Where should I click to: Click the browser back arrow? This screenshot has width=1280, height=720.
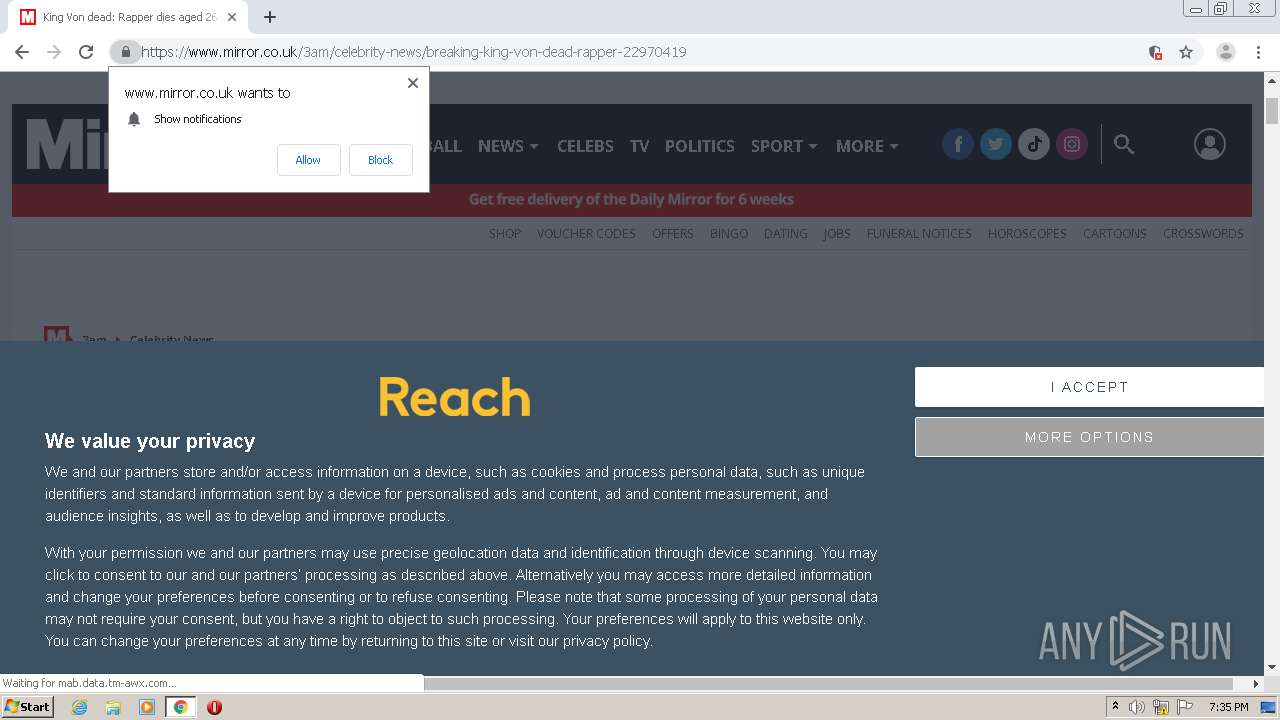(x=22, y=52)
